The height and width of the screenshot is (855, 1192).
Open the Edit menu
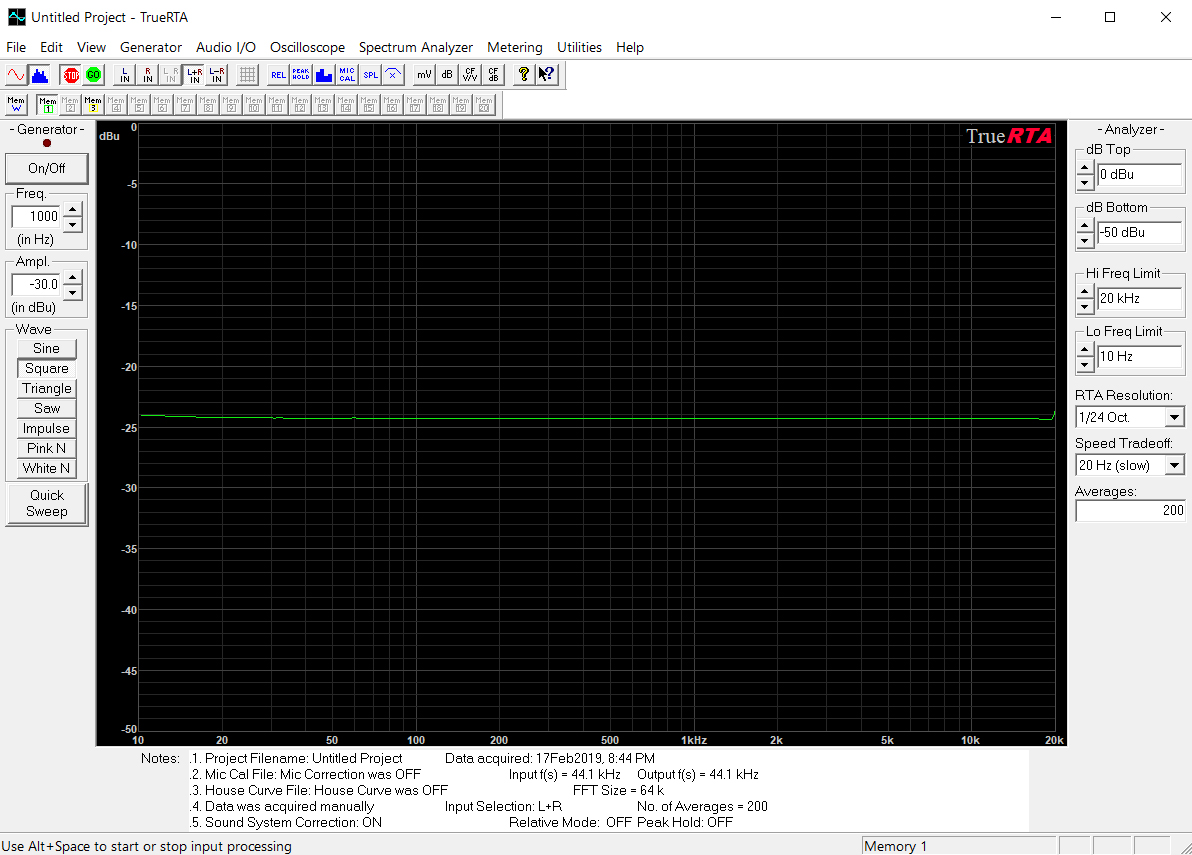click(51, 47)
